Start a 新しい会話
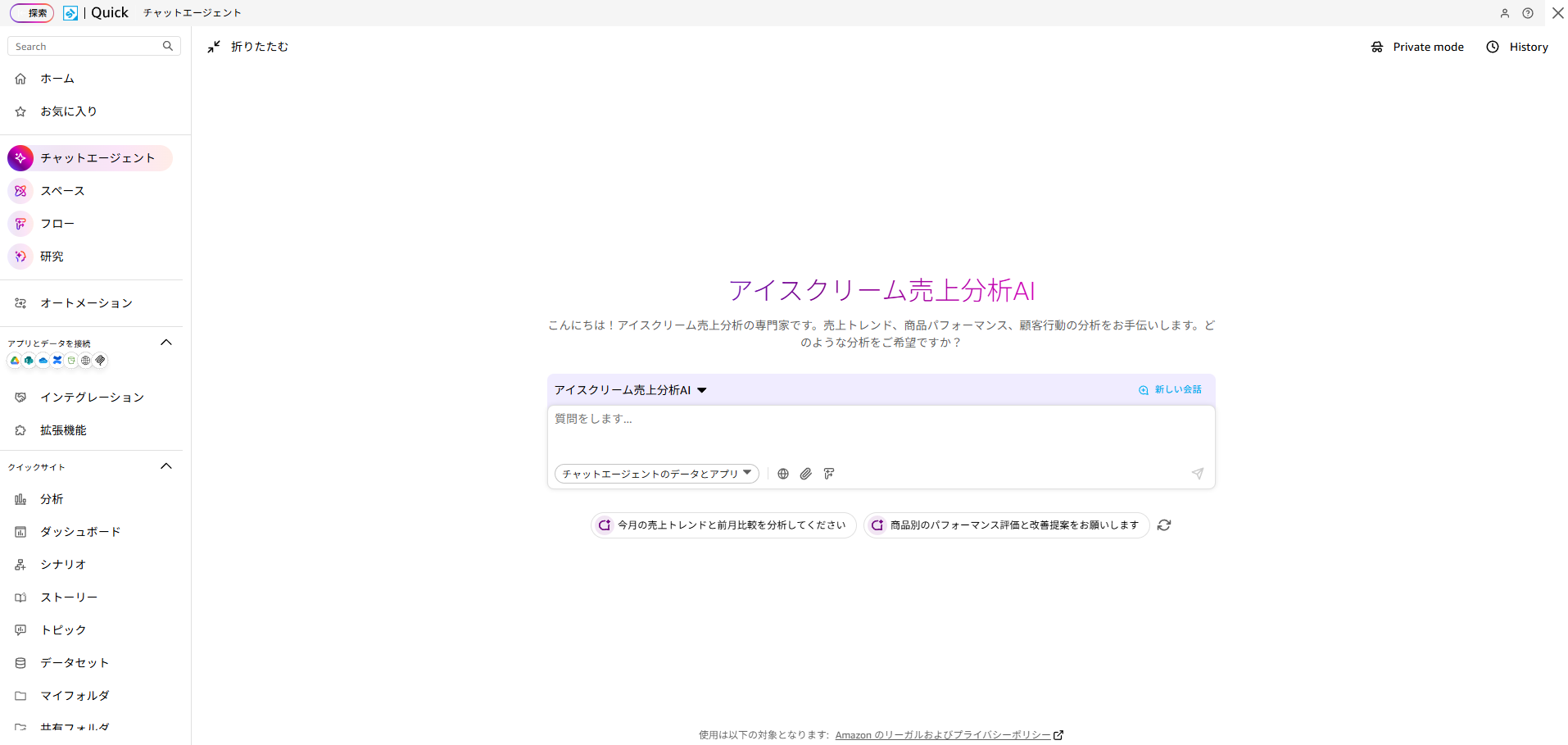Image resolution: width=1568 pixels, height=745 pixels. (x=1170, y=390)
